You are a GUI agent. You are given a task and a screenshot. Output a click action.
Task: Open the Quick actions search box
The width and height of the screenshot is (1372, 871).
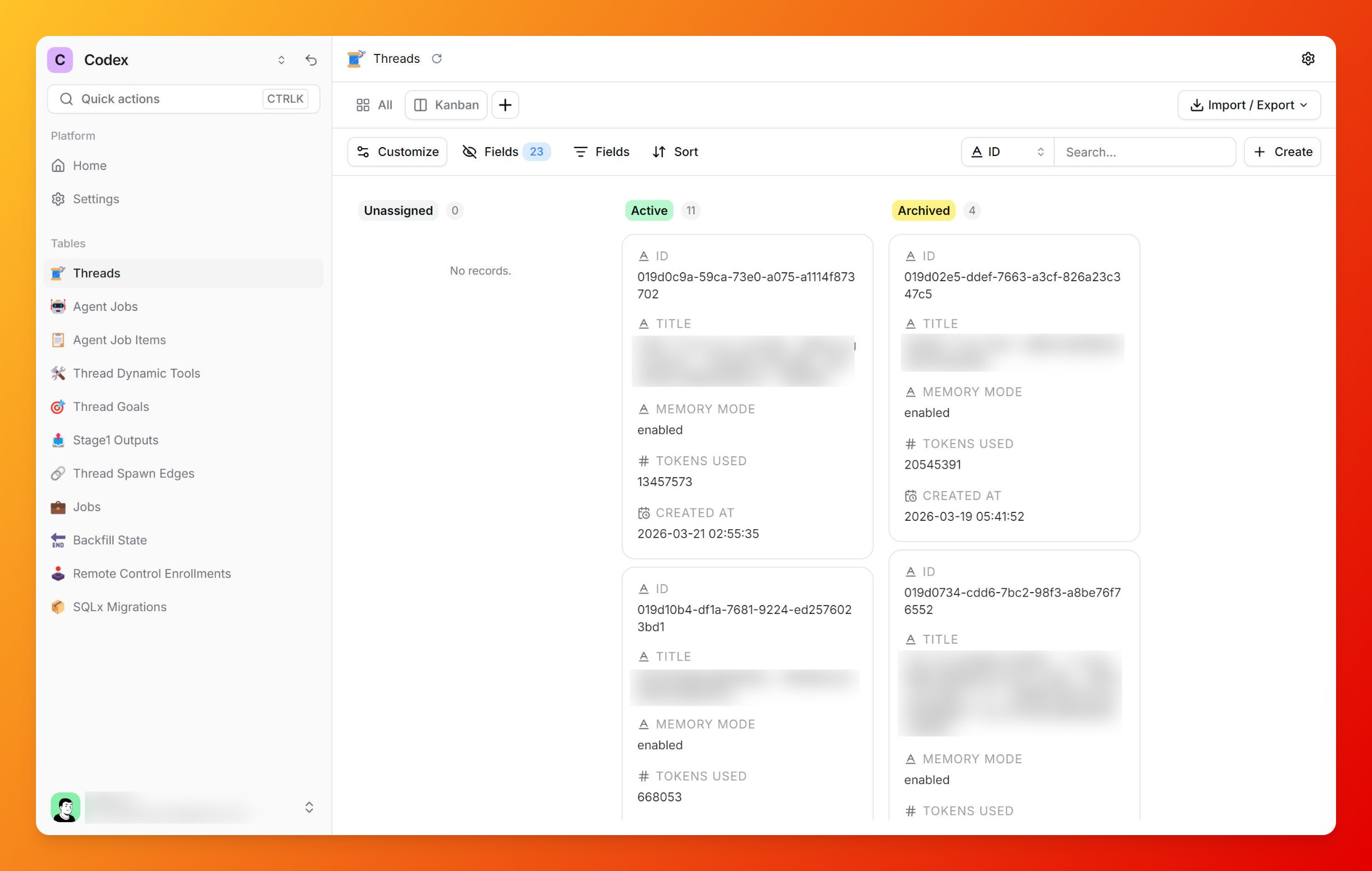(x=184, y=99)
